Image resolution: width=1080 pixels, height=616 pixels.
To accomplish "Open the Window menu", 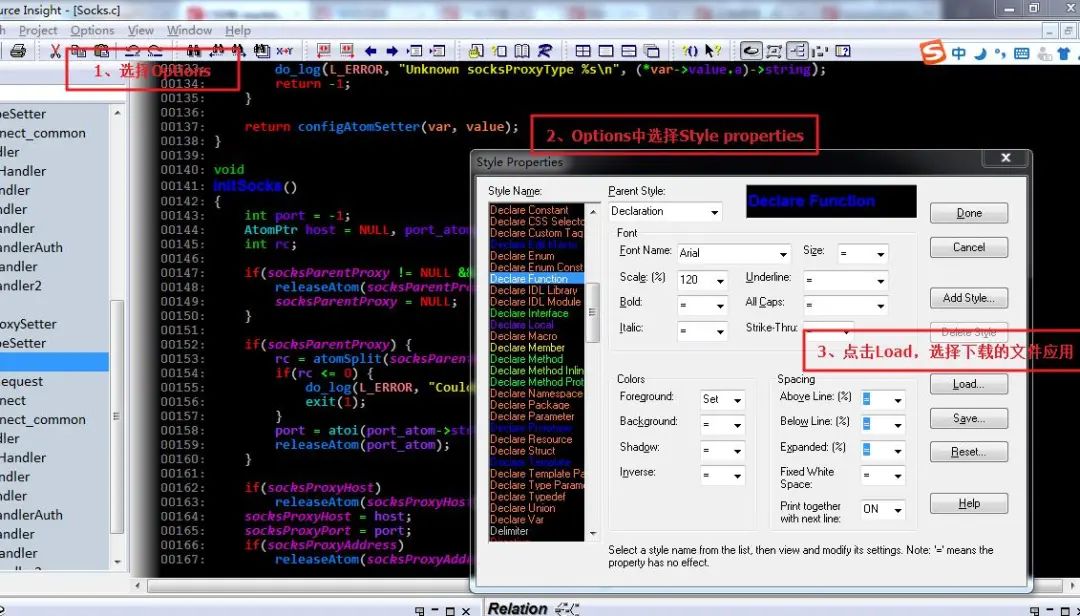I will coord(189,31).
